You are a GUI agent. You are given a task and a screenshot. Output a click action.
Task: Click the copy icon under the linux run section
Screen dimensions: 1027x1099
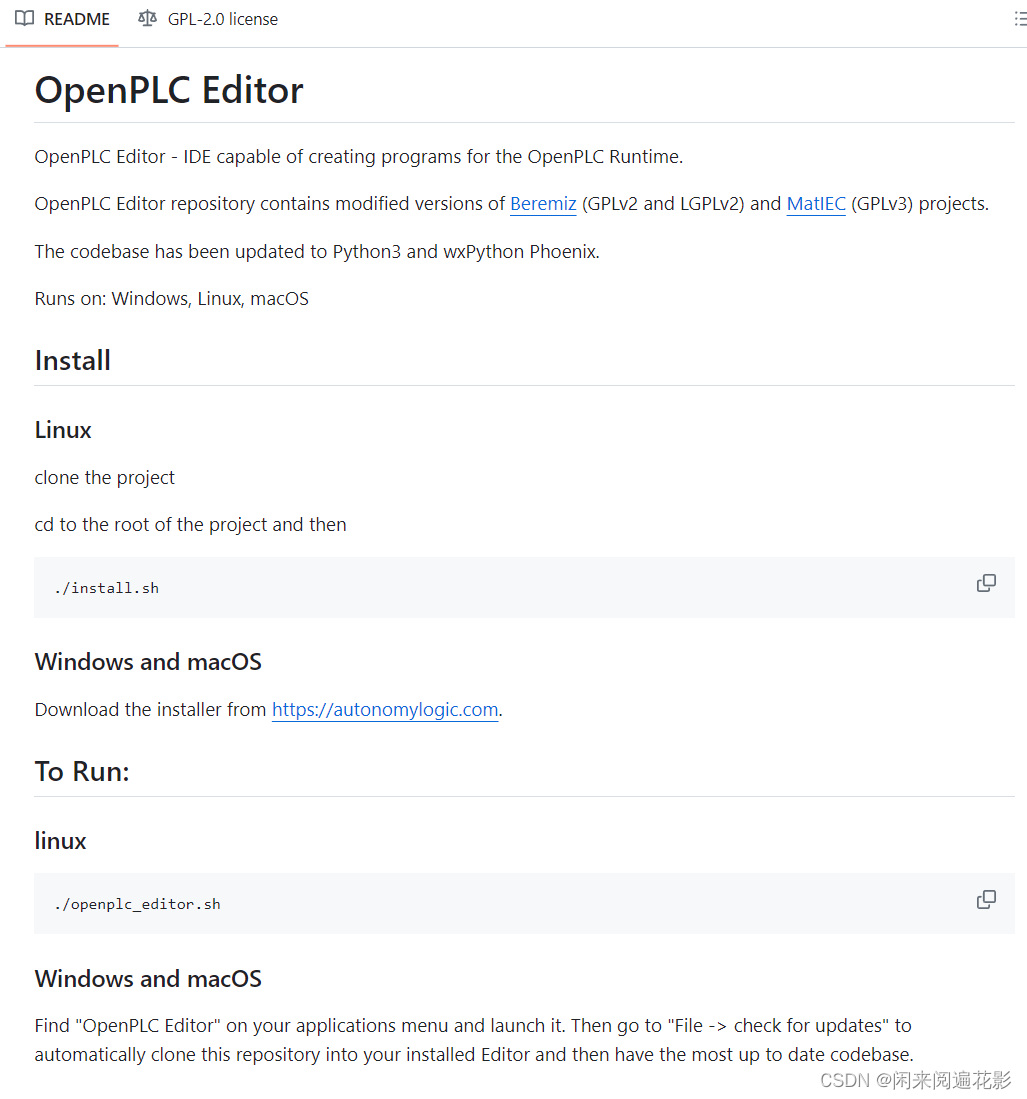pyautogui.click(x=986, y=899)
